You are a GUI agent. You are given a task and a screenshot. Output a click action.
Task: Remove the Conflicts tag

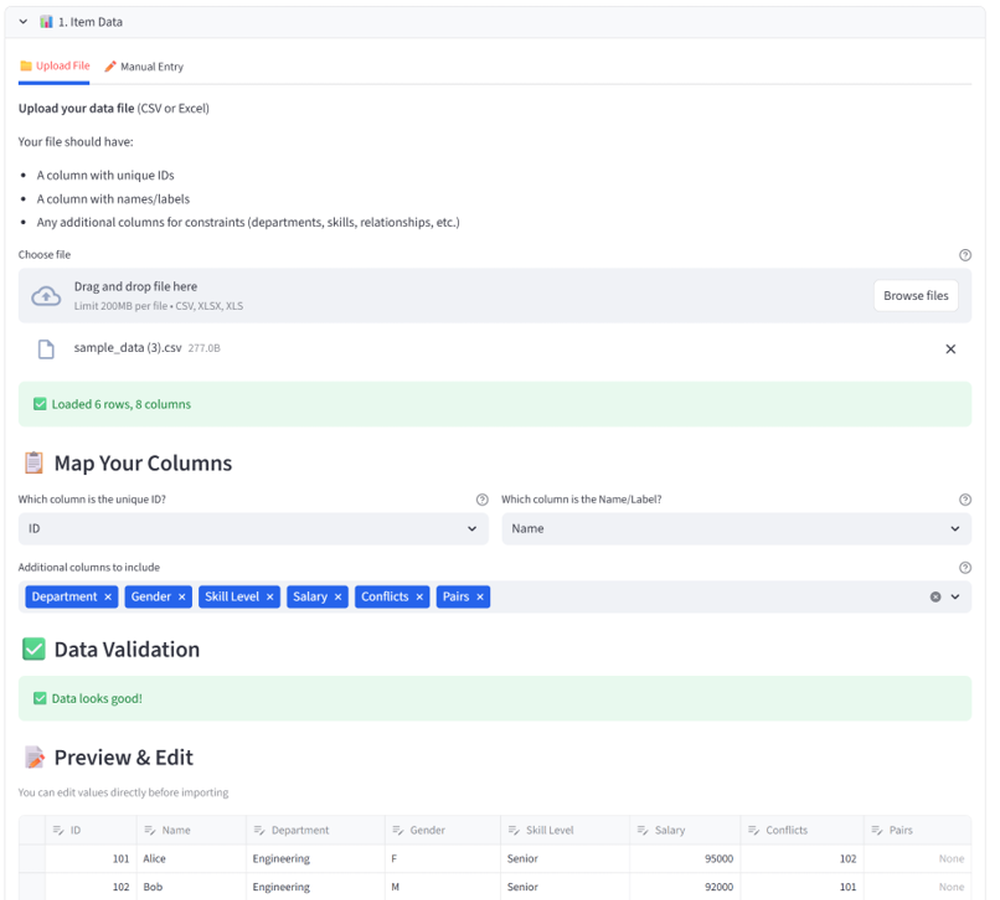tap(420, 597)
